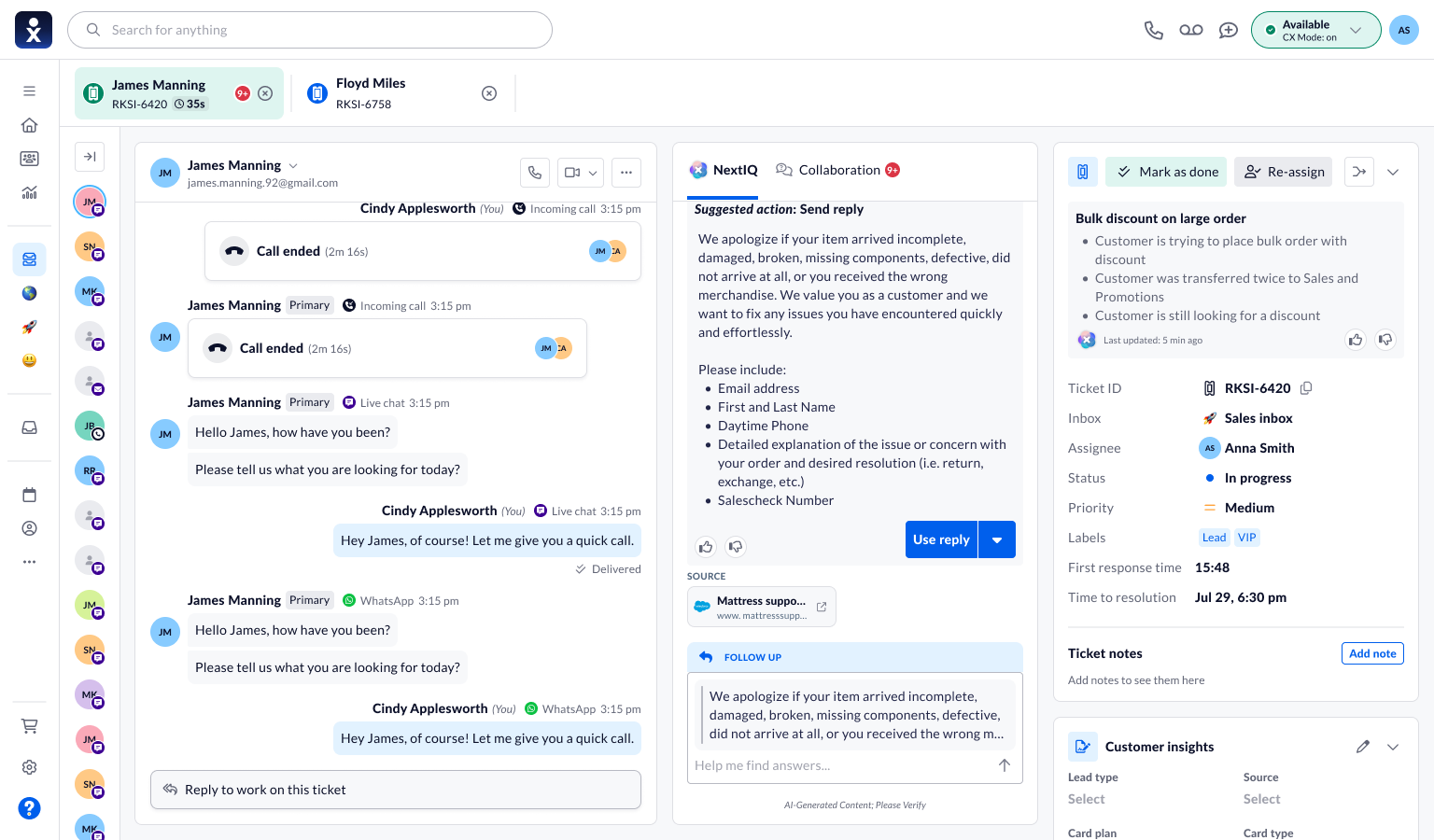Open Mattress support source external link

[822, 607]
